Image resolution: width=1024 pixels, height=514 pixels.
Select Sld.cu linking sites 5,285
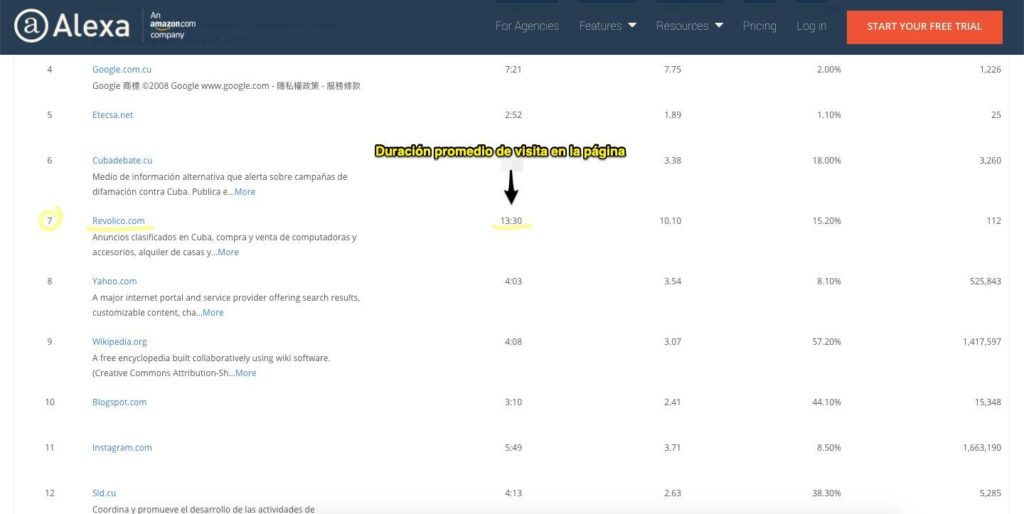pyautogui.click(x=990, y=493)
